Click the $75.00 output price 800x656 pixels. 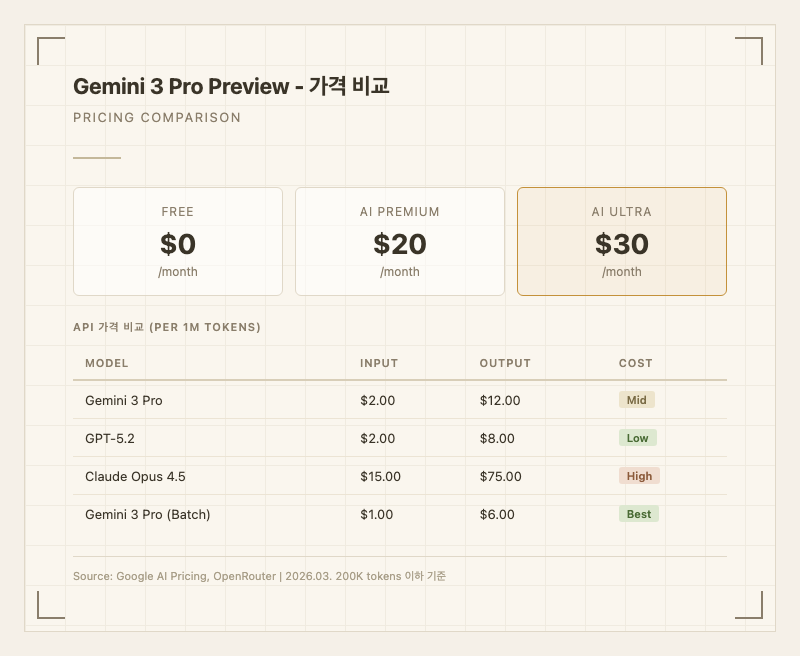(500, 476)
